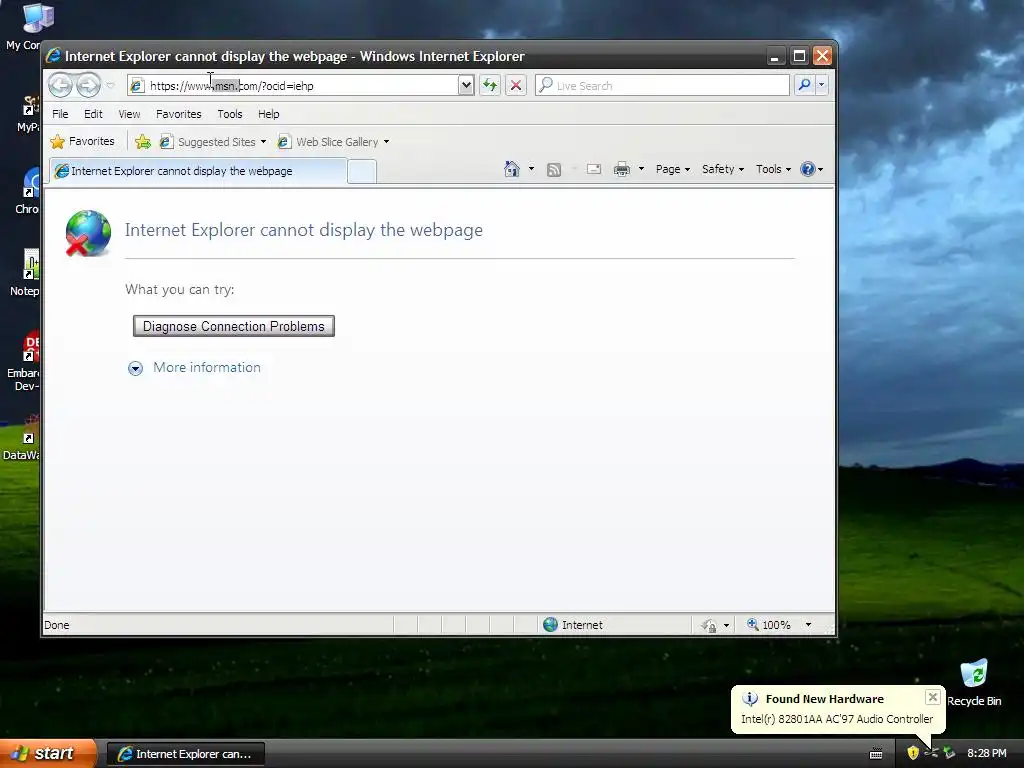
Task: Click the Read Mail envelope icon
Action: pyautogui.click(x=594, y=169)
